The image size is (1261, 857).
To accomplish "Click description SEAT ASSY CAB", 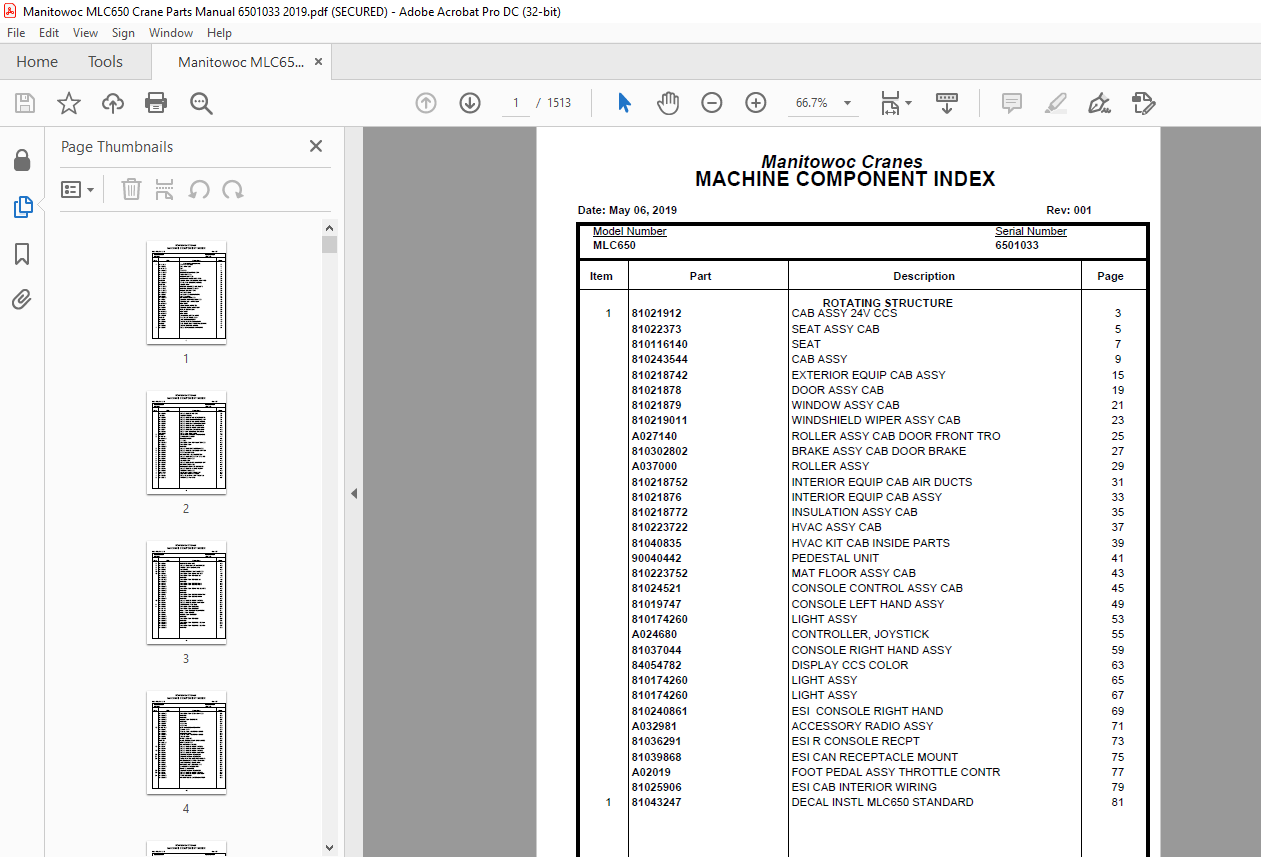I will [x=835, y=329].
